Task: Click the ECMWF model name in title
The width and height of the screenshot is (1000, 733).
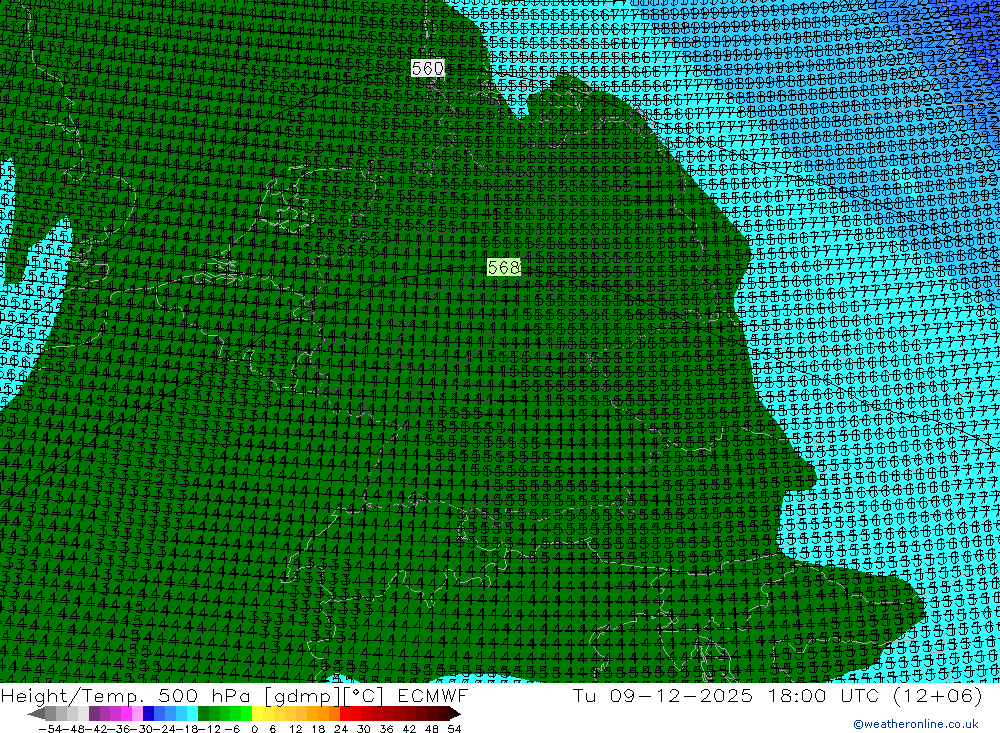Action: 434,695
